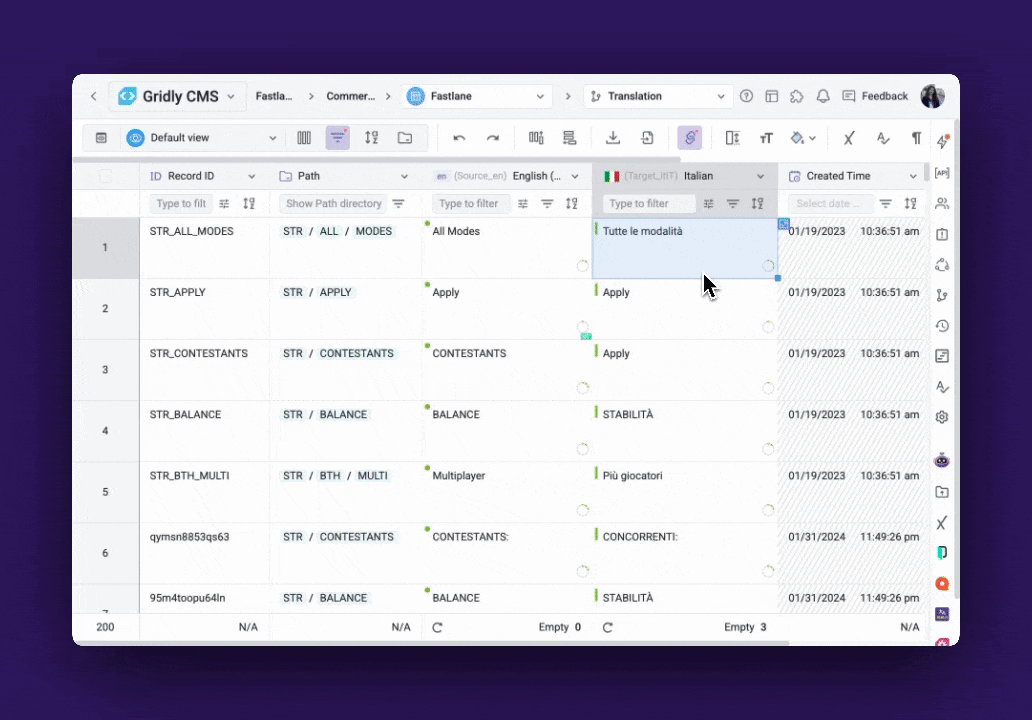The width and height of the screenshot is (1032, 720).
Task: Open the users panel in sidebar
Action: pyautogui.click(x=942, y=203)
